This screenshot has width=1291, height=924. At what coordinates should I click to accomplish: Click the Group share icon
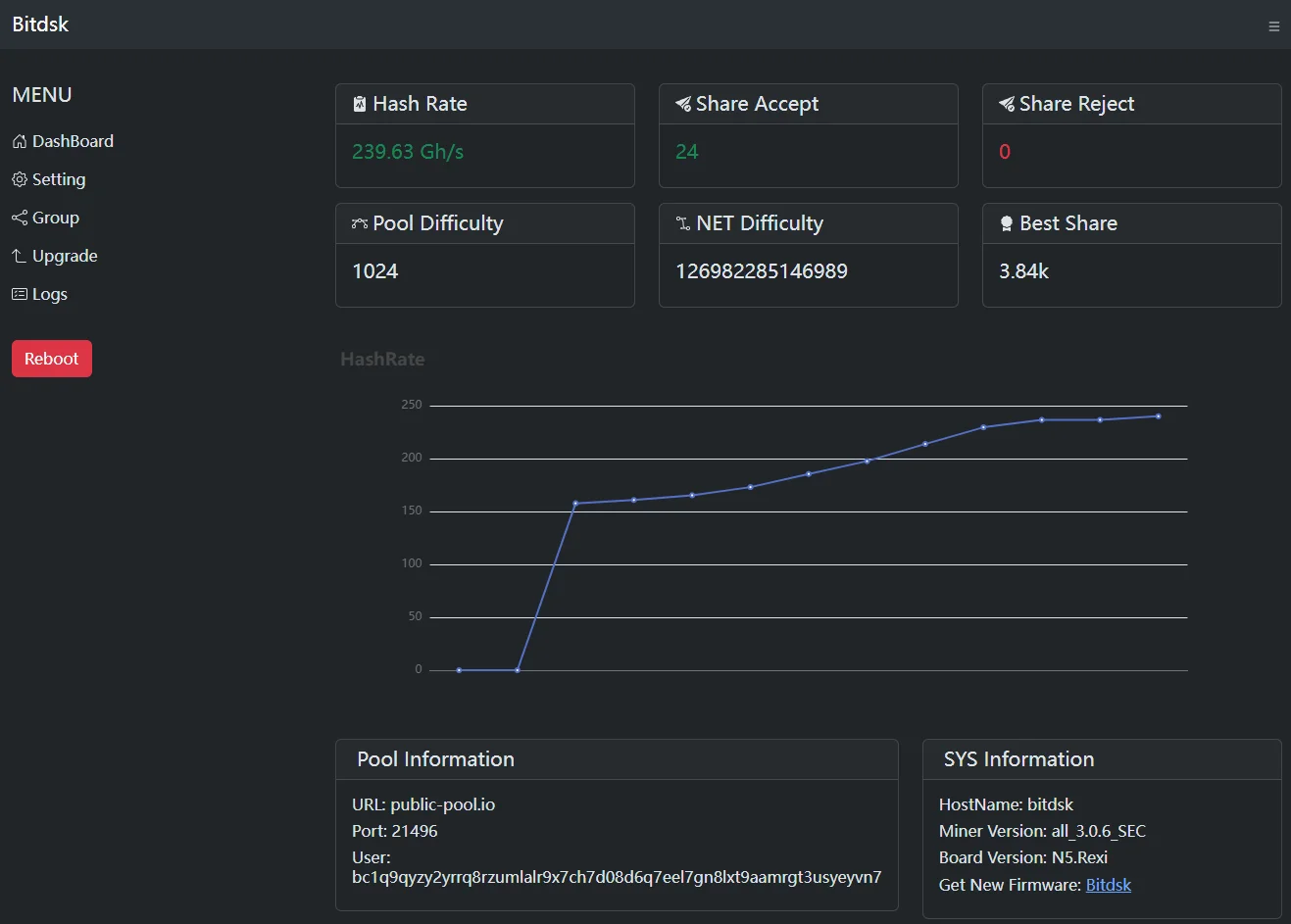[20, 219]
